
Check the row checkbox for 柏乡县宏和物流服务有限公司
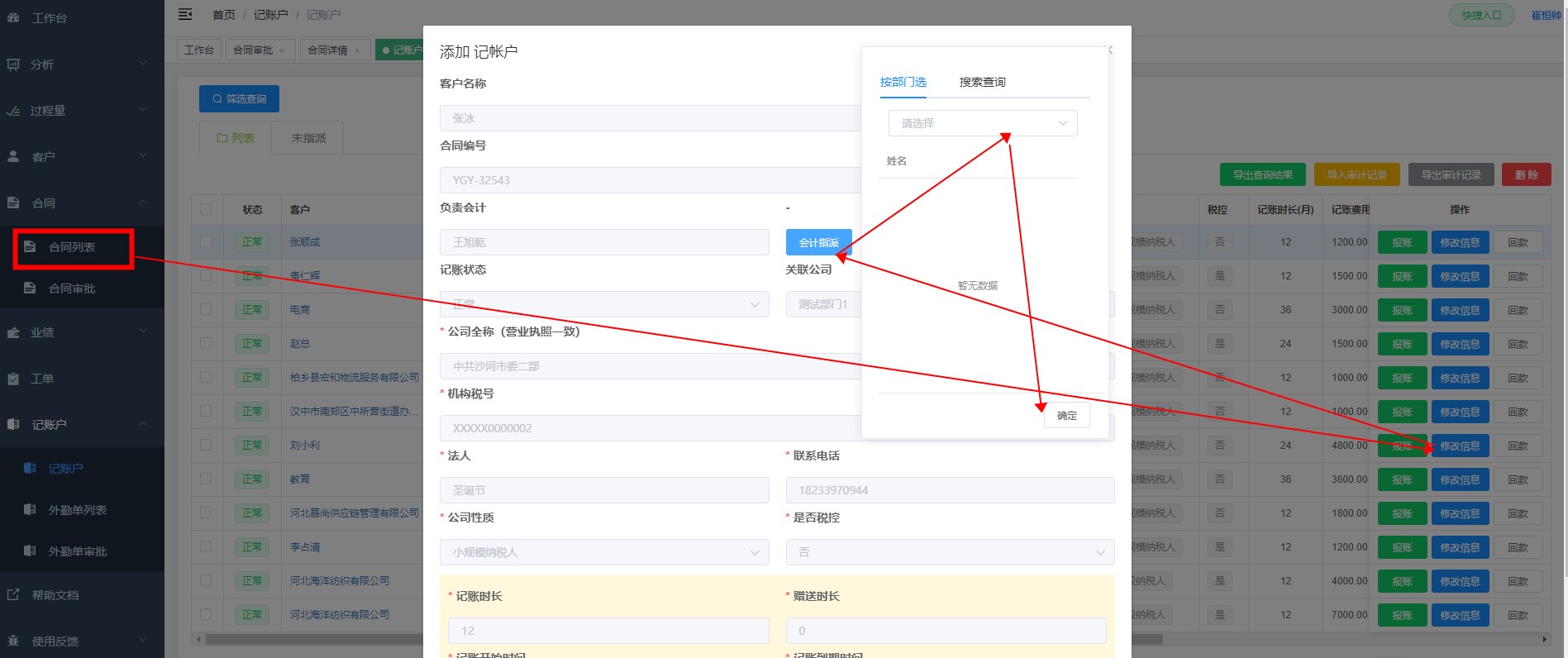[x=206, y=377]
